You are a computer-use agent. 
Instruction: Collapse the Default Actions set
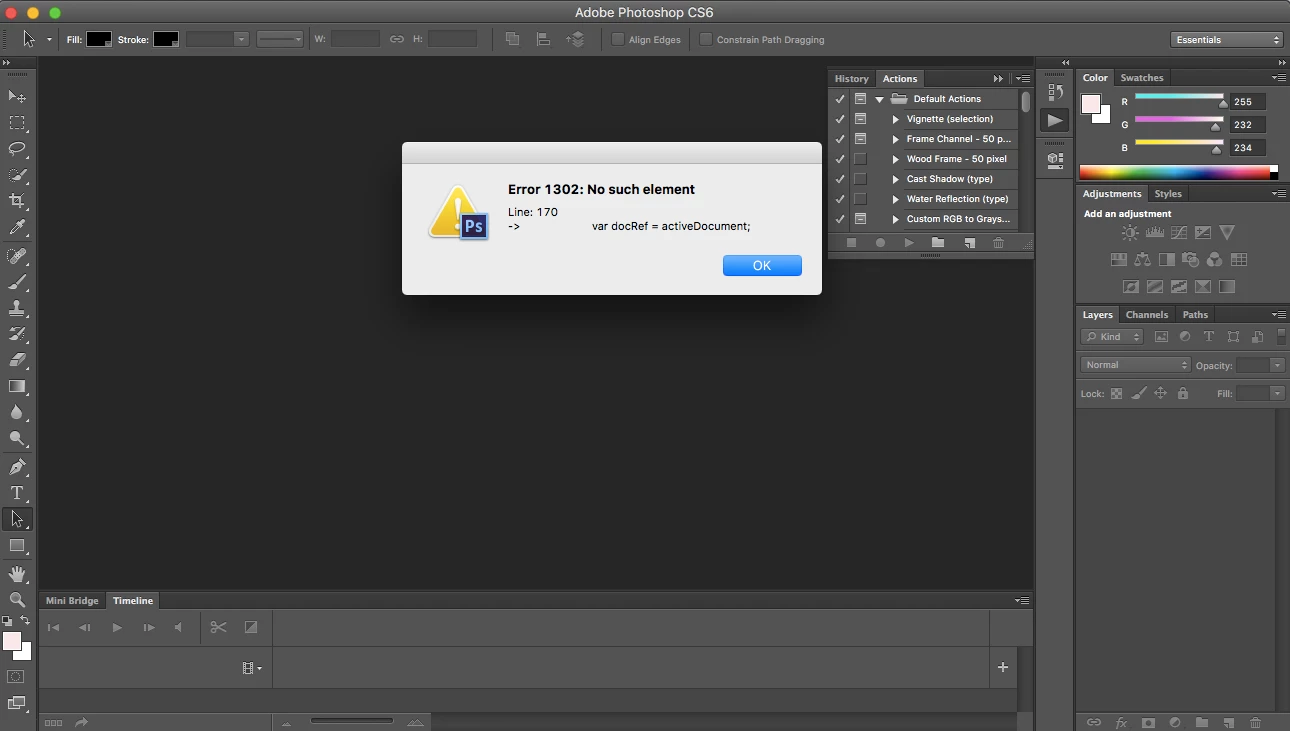(880, 99)
